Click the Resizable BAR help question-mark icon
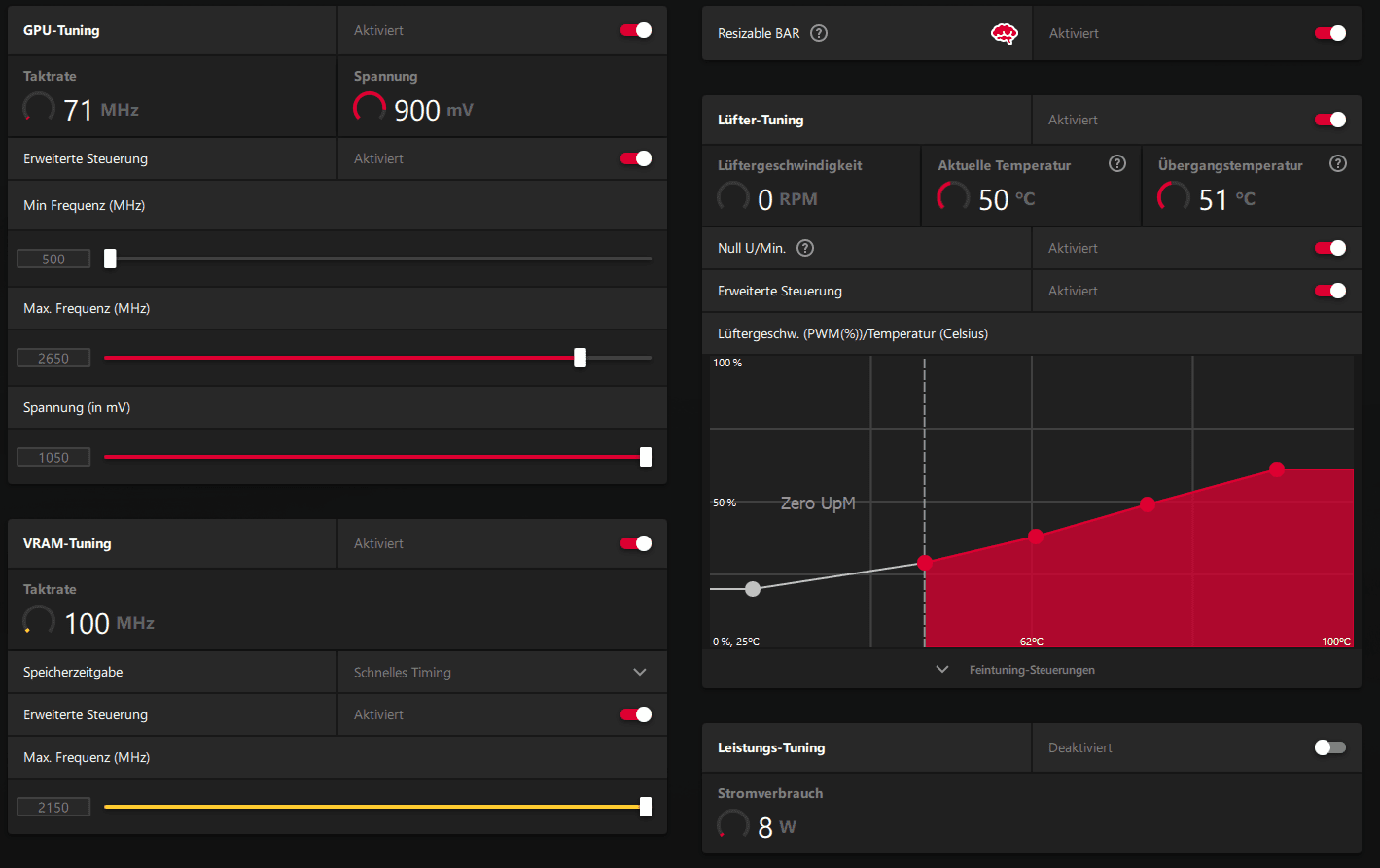This screenshot has height=868, width=1380. pyautogui.click(x=819, y=33)
